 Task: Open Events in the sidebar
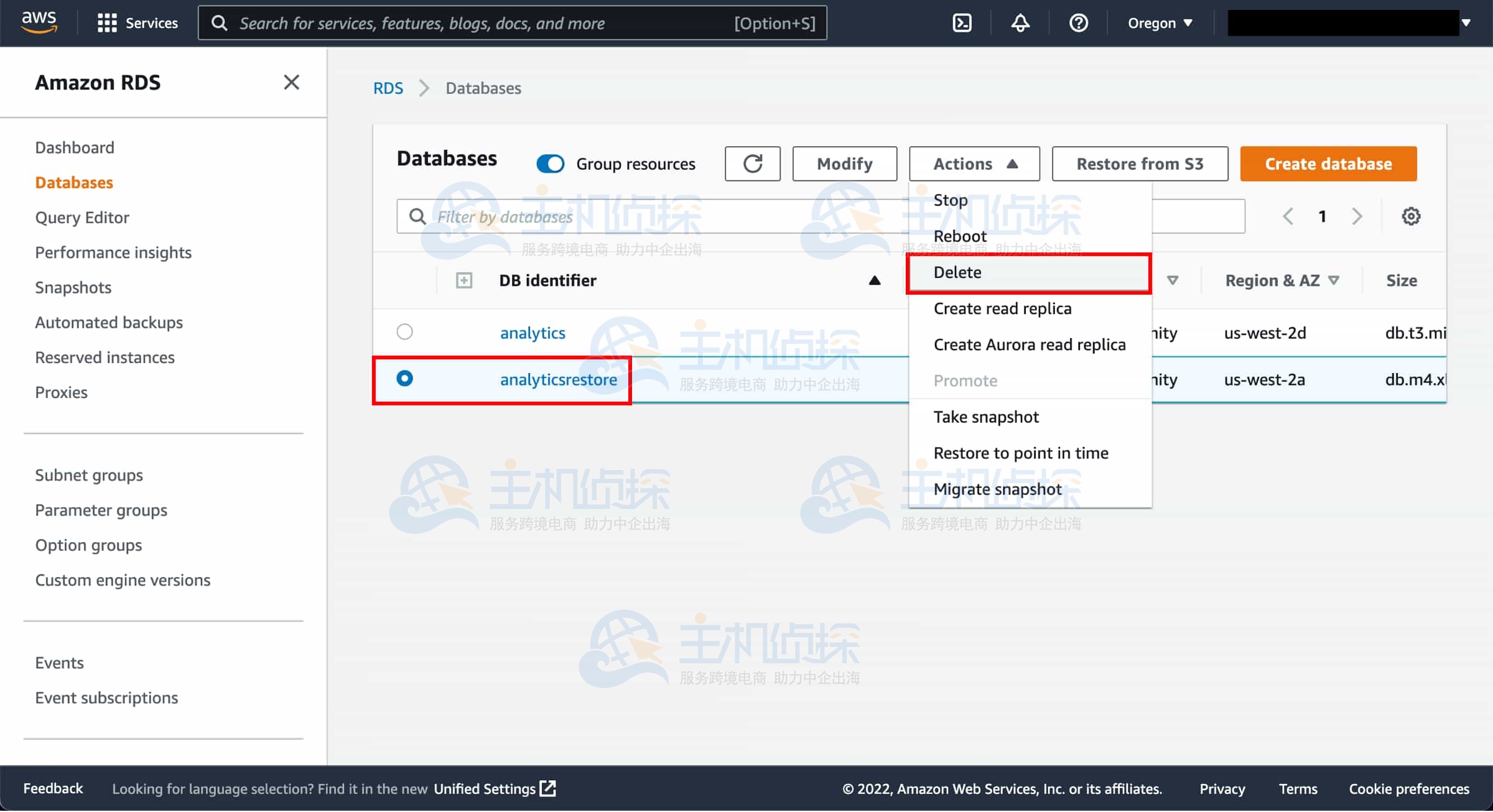59,662
